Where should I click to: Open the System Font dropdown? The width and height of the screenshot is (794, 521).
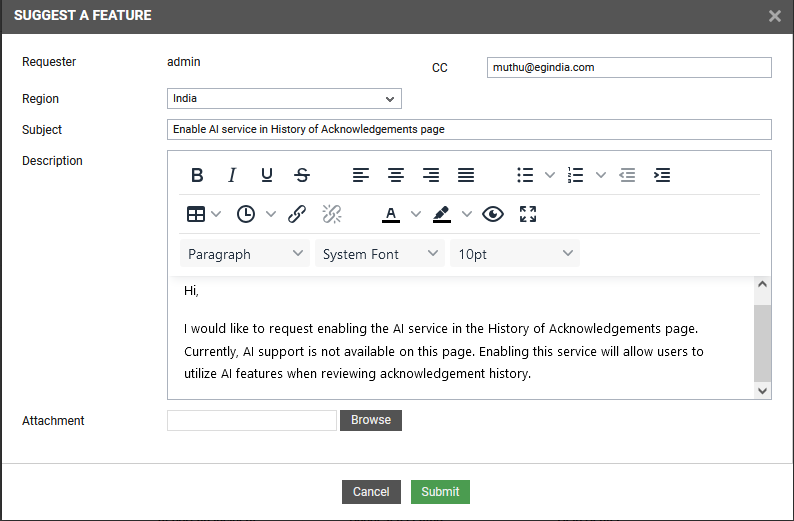click(380, 254)
